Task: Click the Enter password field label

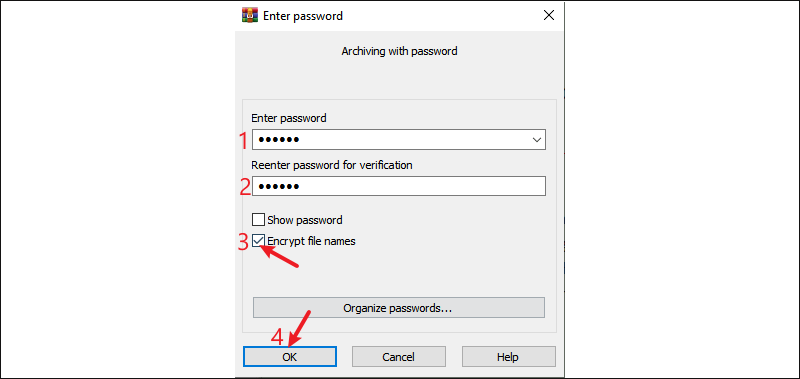Action: (289, 118)
